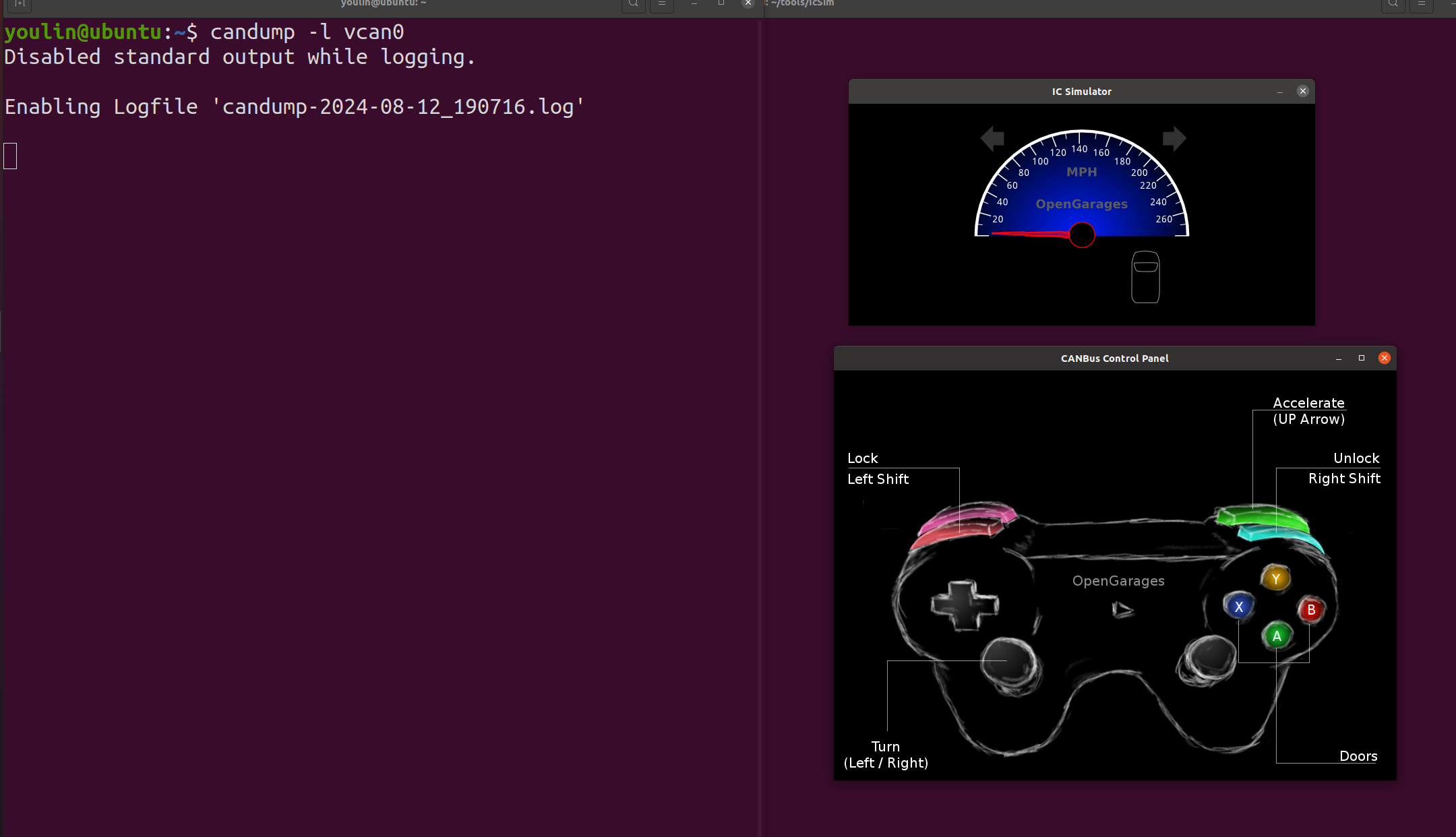Click the terminal cursor block
This screenshot has width=1456, height=837.
tap(10, 156)
